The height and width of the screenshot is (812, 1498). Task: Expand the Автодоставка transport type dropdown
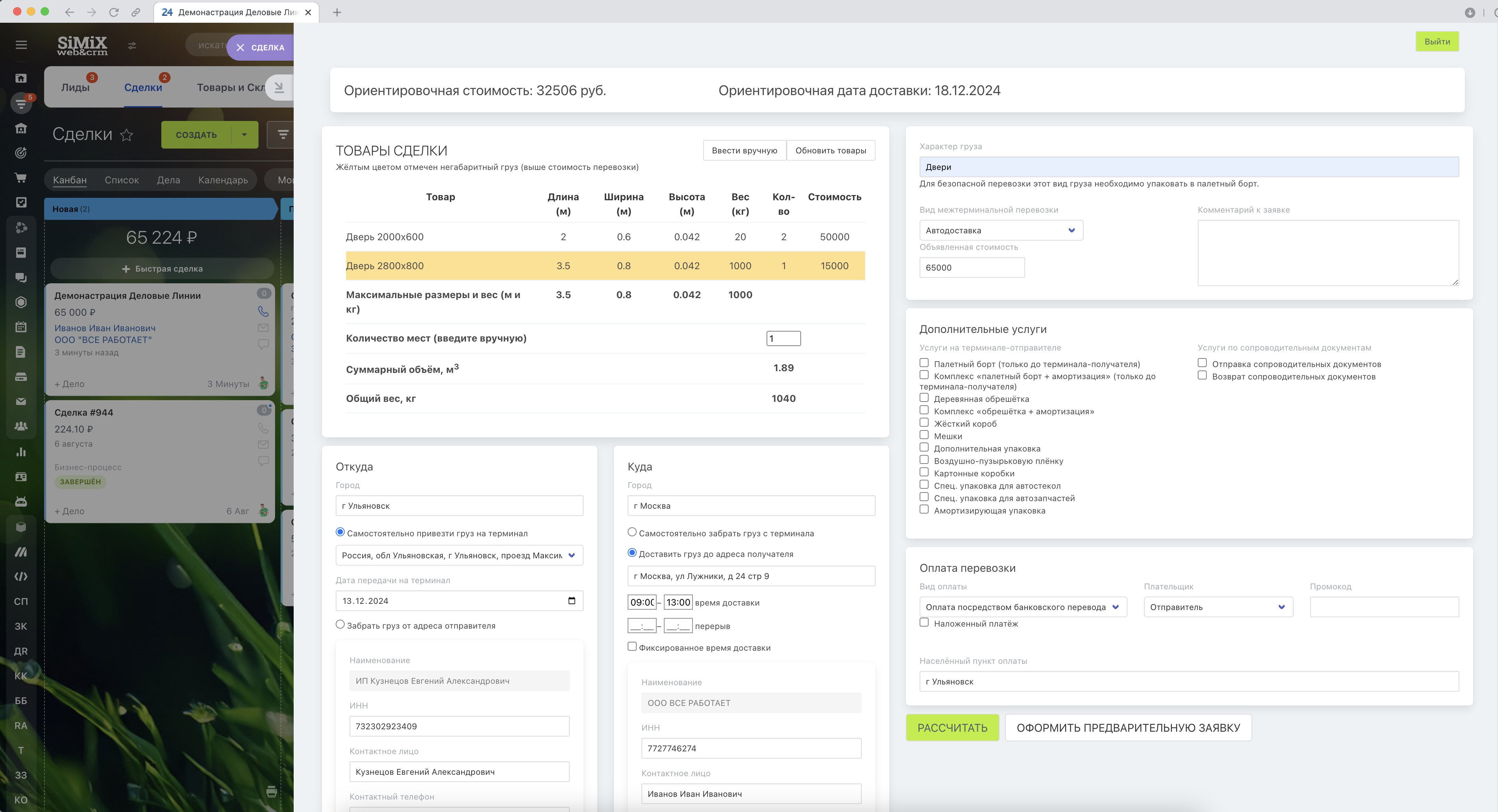pos(1001,230)
